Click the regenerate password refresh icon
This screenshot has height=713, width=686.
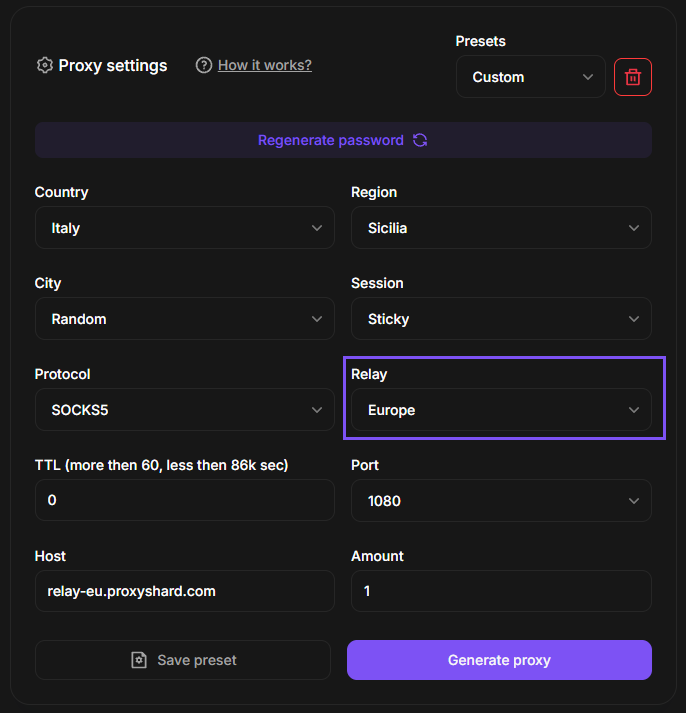(420, 141)
